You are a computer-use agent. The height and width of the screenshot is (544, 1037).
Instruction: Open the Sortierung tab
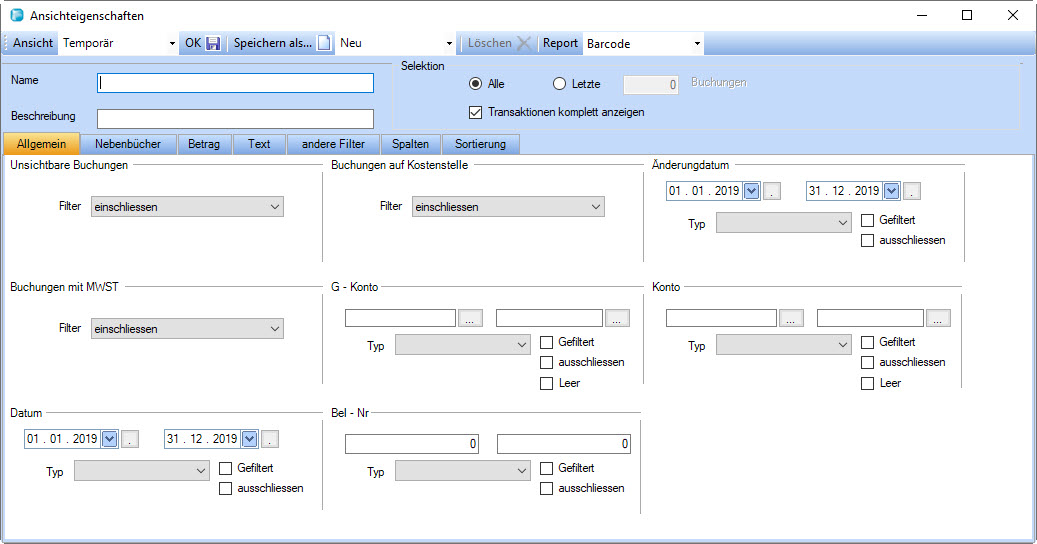[481, 144]
